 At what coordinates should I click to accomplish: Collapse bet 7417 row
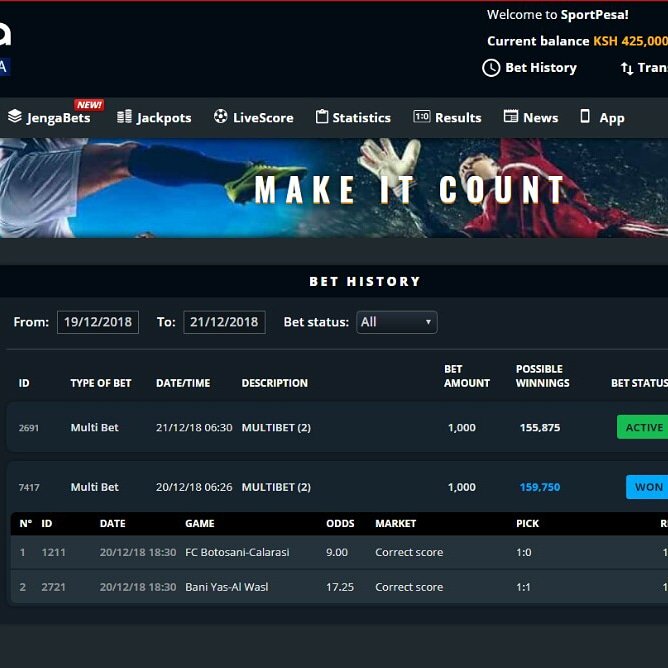[x=337, y=487]
